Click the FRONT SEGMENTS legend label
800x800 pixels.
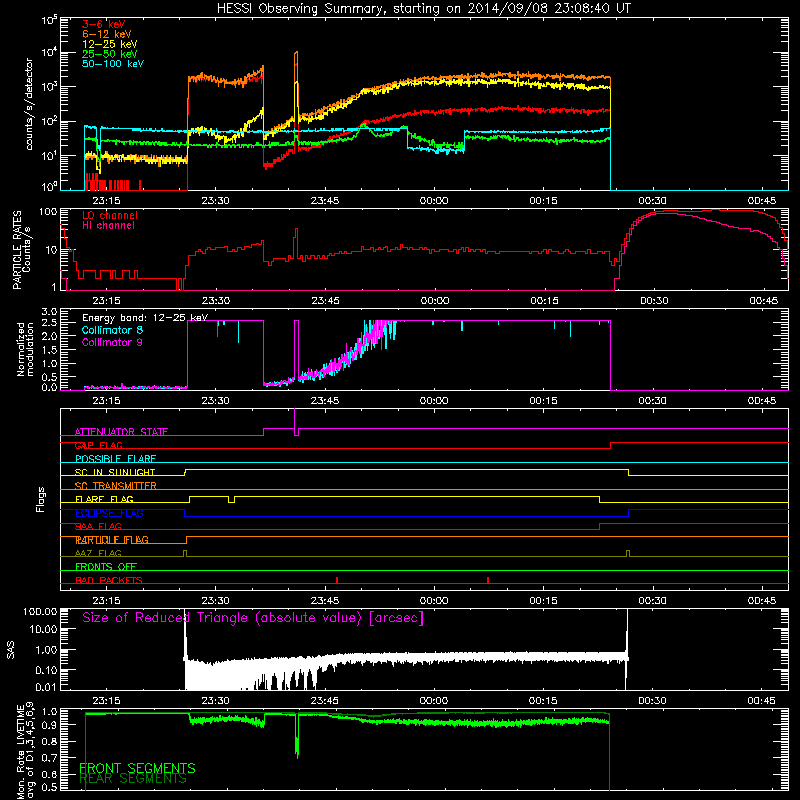tap(137, 768)
